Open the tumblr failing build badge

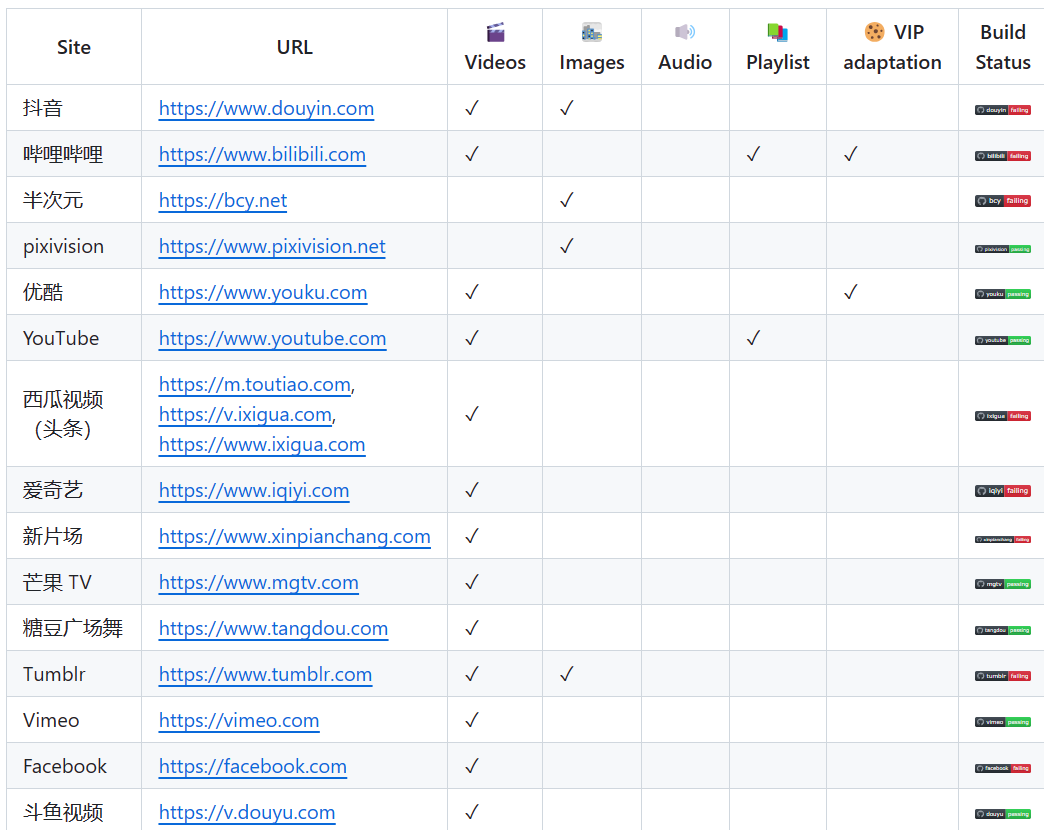click(1002, 676)
